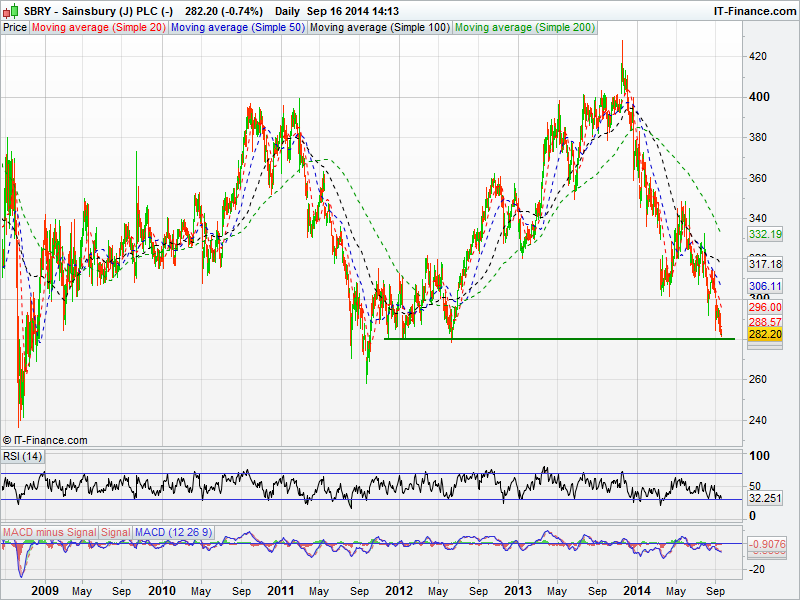Click the IT-Finance.com logo at top right

[x=754, y=10]
